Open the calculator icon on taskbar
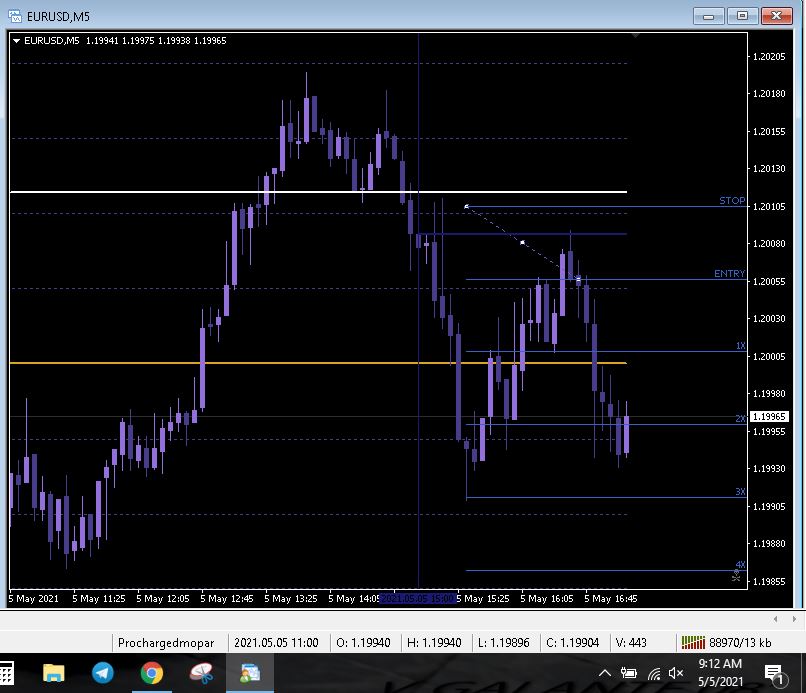 [x=6, y=673]
